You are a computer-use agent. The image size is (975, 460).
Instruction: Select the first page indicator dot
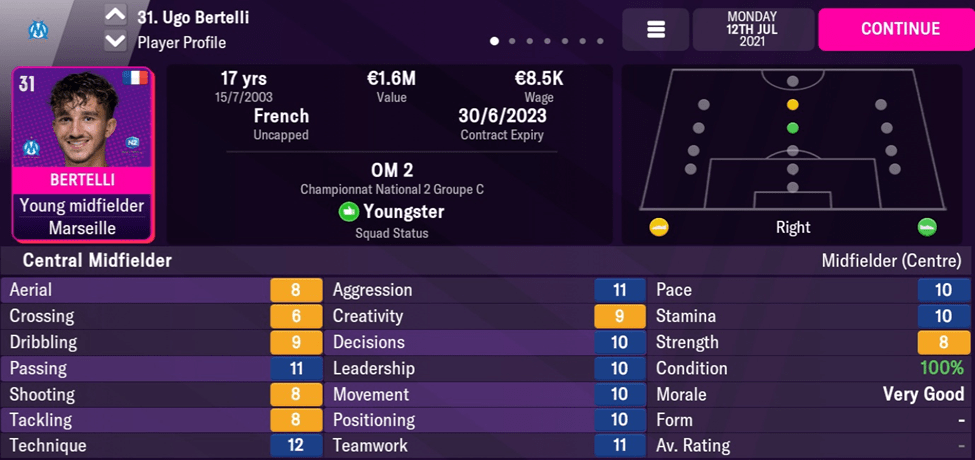(x=494, y=42)
